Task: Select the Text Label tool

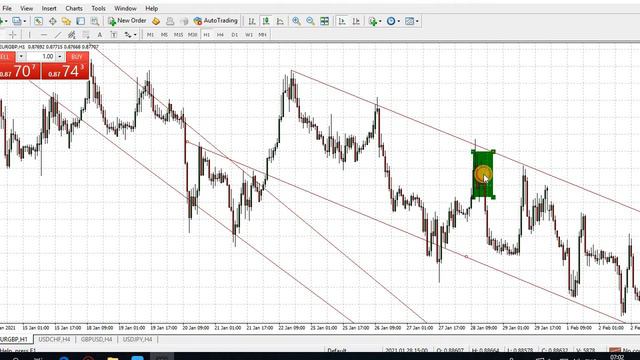Action: click(x=114, y=35)
